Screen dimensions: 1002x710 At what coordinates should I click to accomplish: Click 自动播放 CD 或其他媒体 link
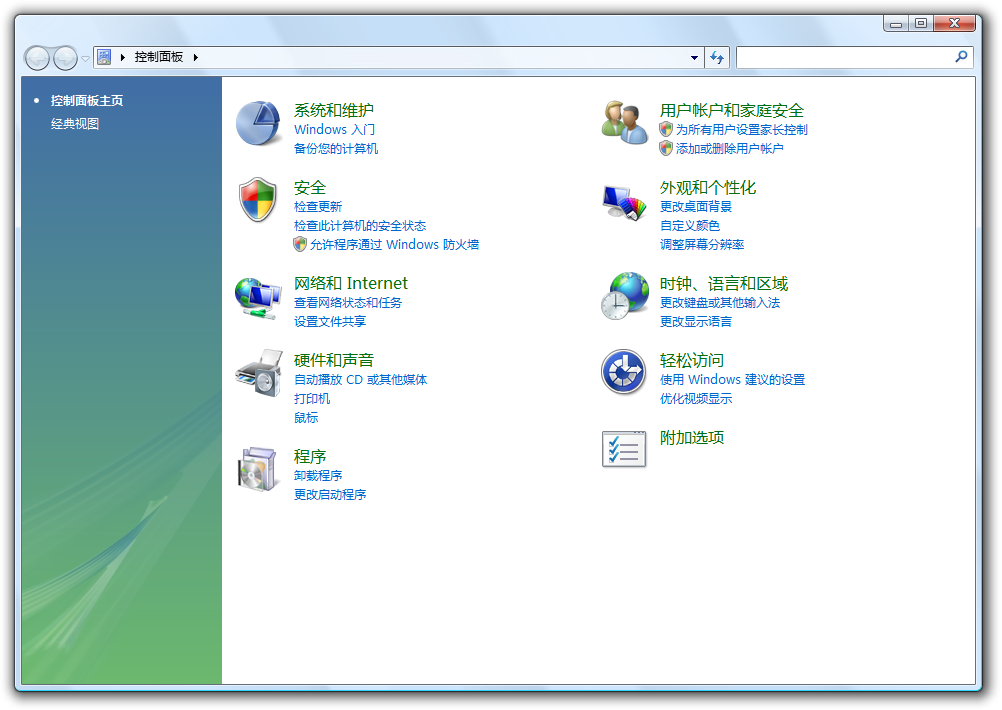pyautogui.click(x=360, y=380)
